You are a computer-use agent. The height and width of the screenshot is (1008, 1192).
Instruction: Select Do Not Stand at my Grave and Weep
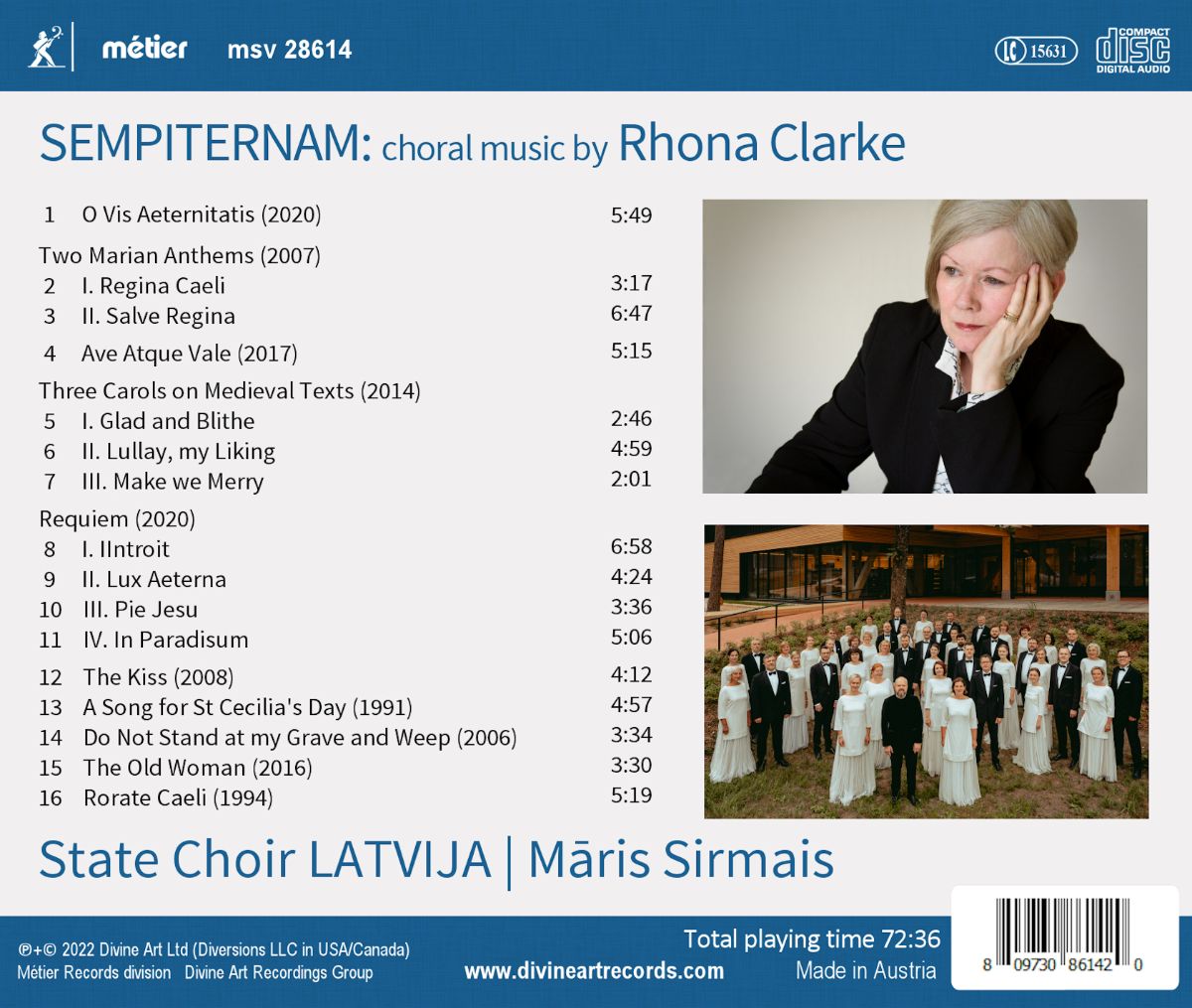(299, 738)
